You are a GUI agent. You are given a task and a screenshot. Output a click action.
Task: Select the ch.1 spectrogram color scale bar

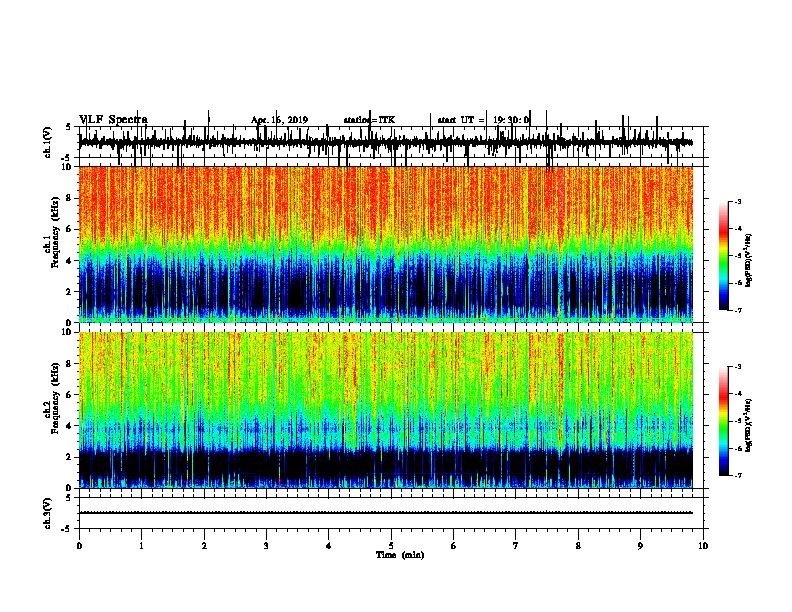pos(723,256)
